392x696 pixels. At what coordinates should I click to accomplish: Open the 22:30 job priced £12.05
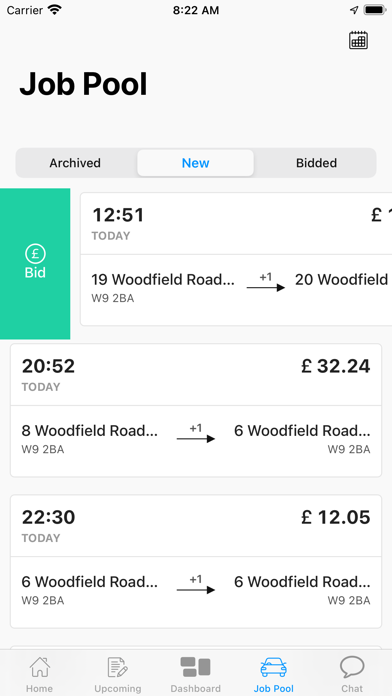click(x=196, y=561)
